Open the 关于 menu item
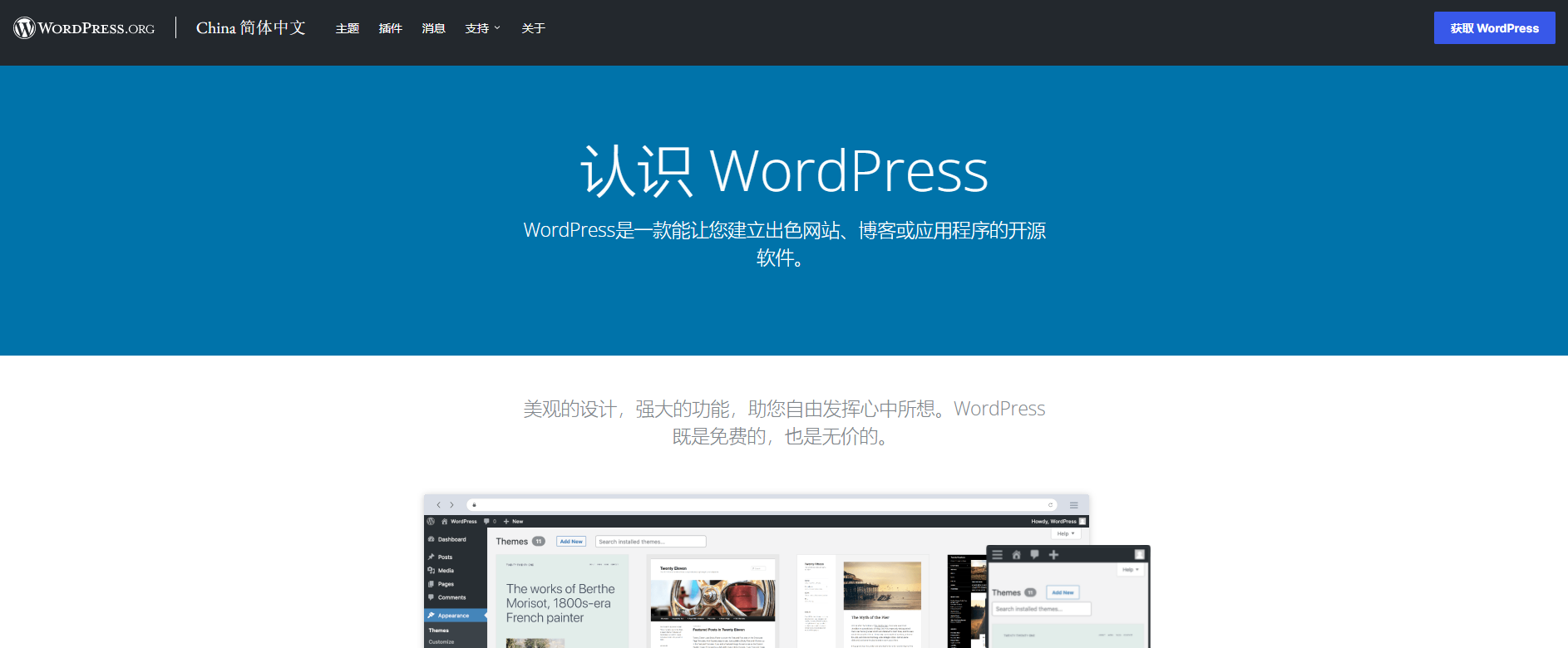Viewport: 1568px width, 648px height. coord(534,28)
